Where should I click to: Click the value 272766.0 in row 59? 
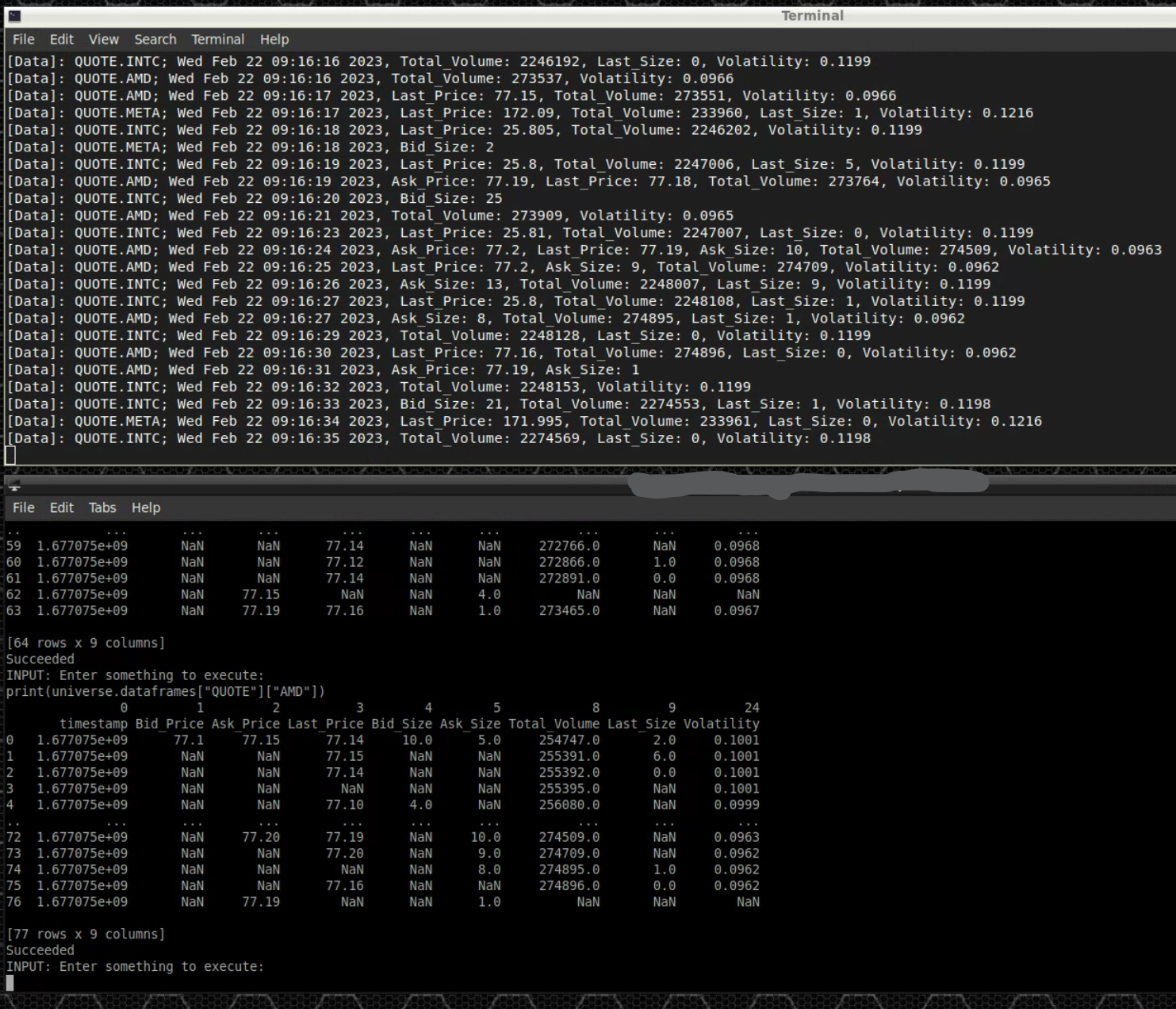[569, 546]
